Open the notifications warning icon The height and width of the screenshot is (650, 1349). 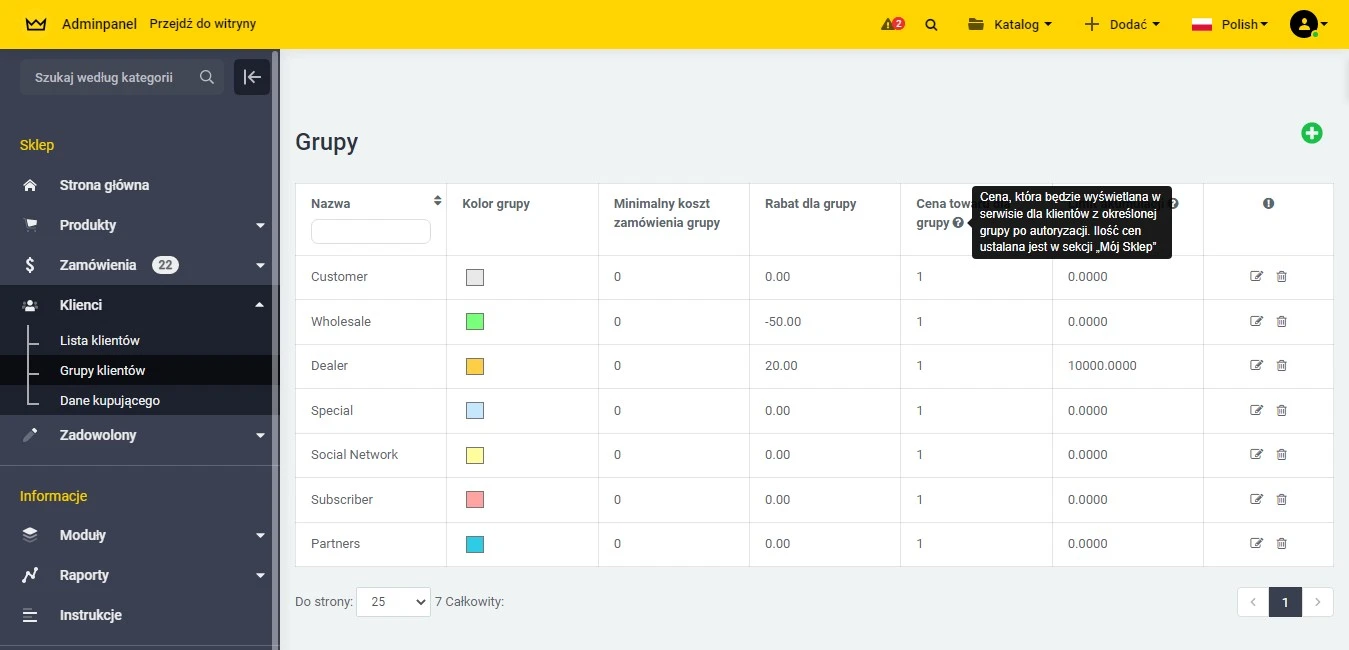click(891, 24)
